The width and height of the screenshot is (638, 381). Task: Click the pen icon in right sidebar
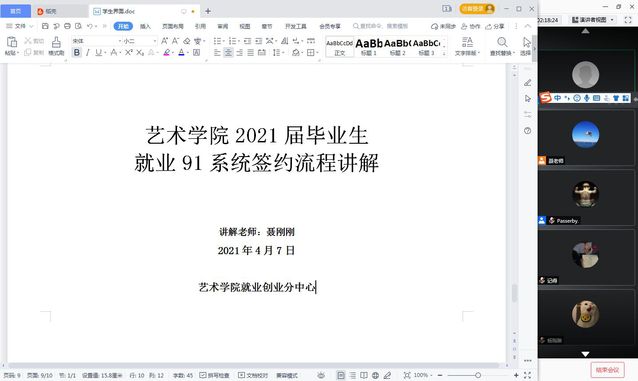(x=528, y=83)
